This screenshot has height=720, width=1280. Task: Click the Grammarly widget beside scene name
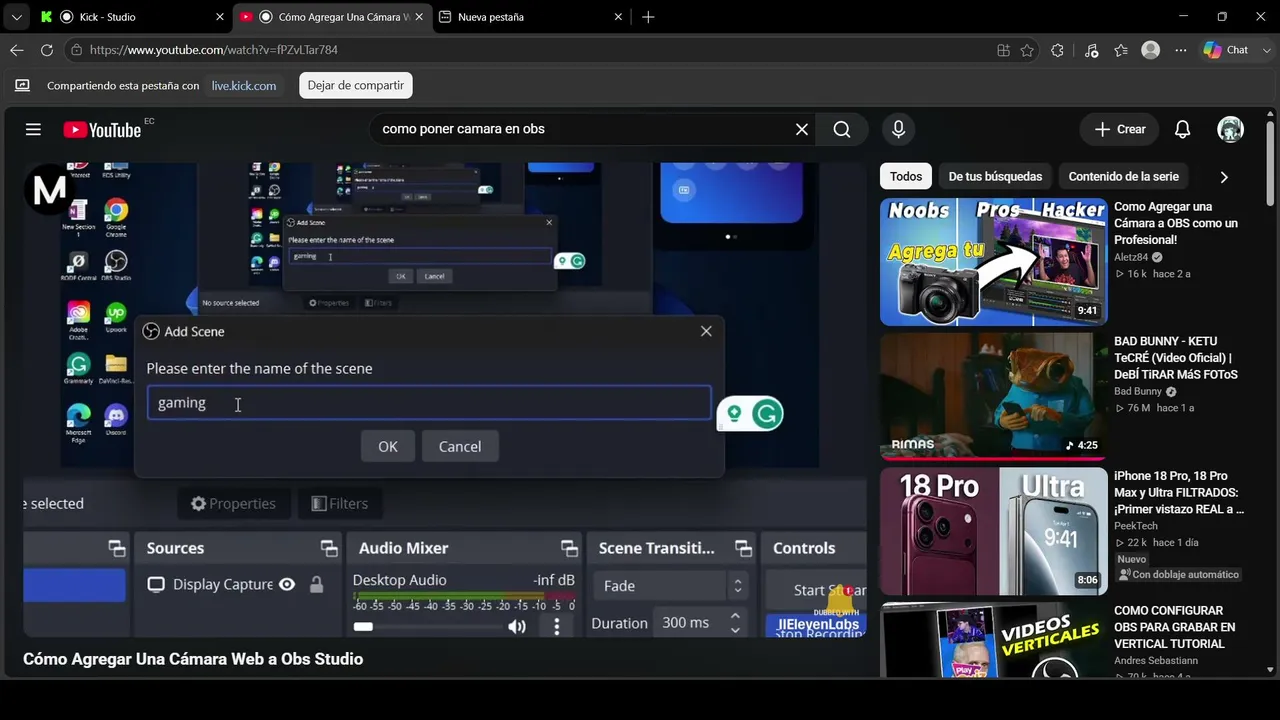pyautogui.click(x=750, y=413)
